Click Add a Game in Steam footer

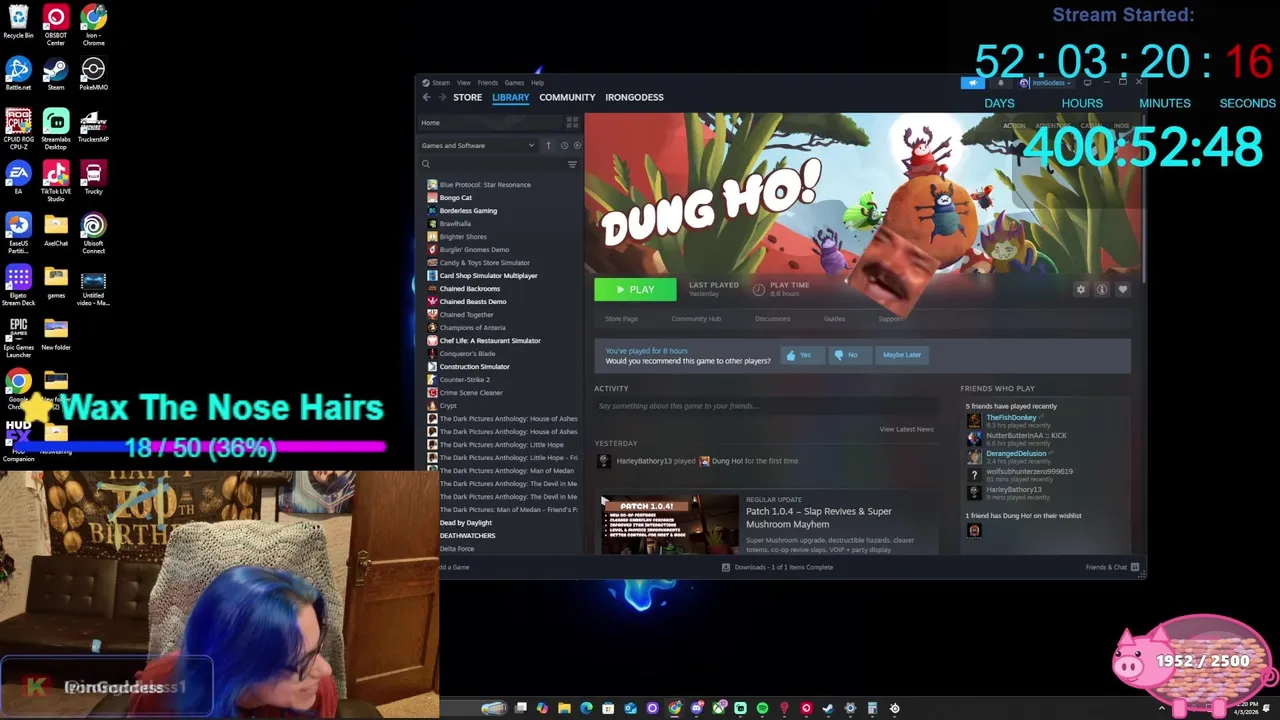click(454, 567)
